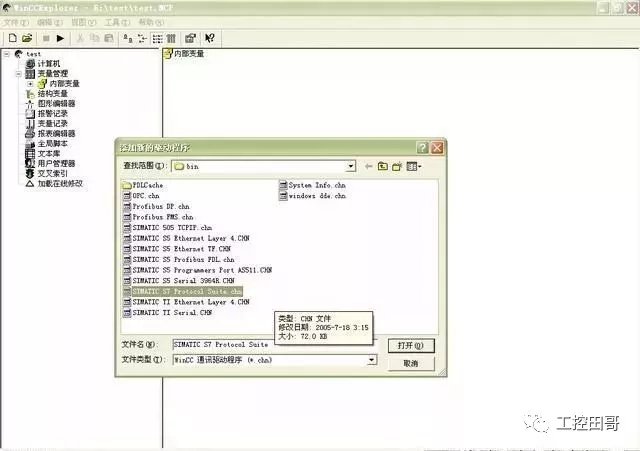Image resolution: width=640 pixels, height=451 pixels.
Task: Activate the context help arrow-question icon
Action: click(210, 38)
